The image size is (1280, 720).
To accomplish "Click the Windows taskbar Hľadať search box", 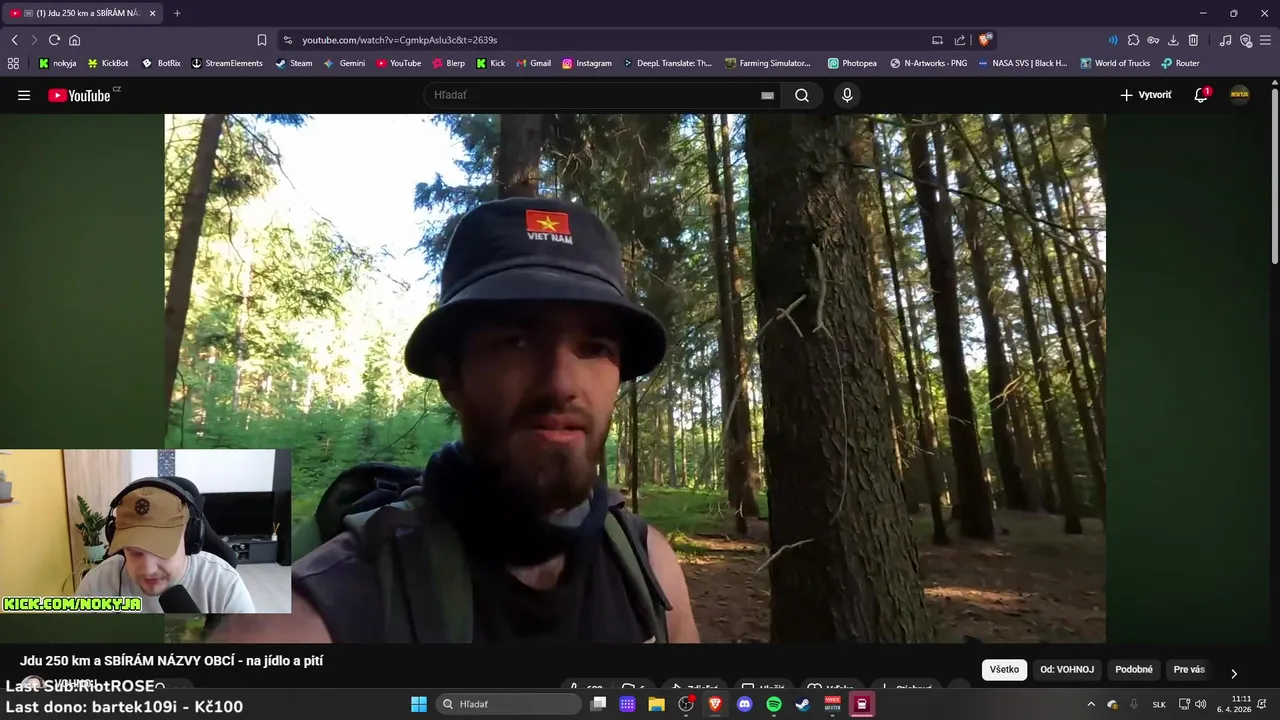I will point(509,704).
